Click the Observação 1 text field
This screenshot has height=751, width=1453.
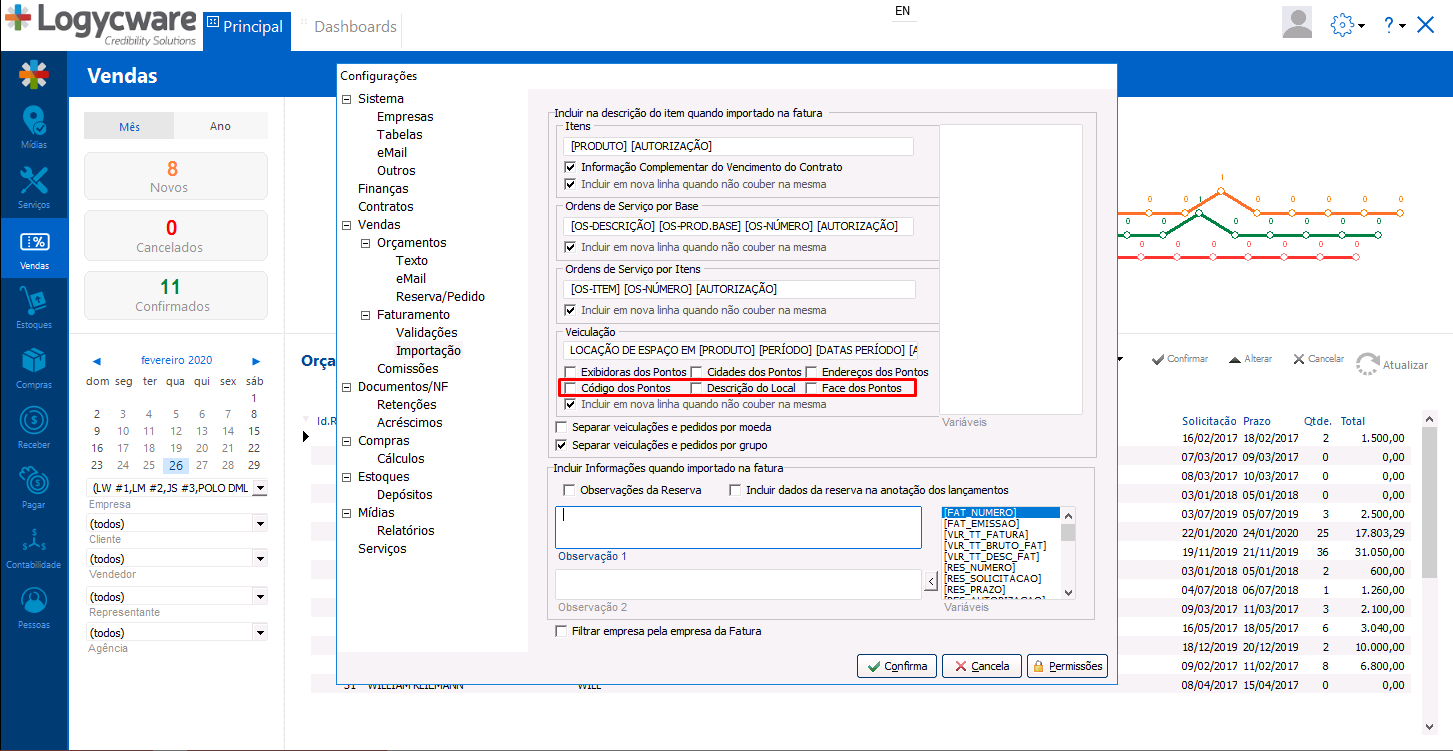738,527
